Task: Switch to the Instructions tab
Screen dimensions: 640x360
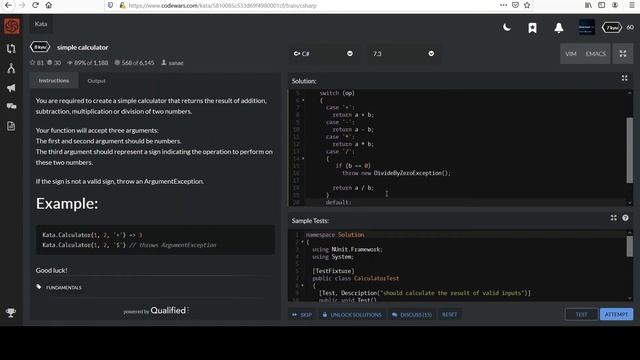Action: [54, 80]
